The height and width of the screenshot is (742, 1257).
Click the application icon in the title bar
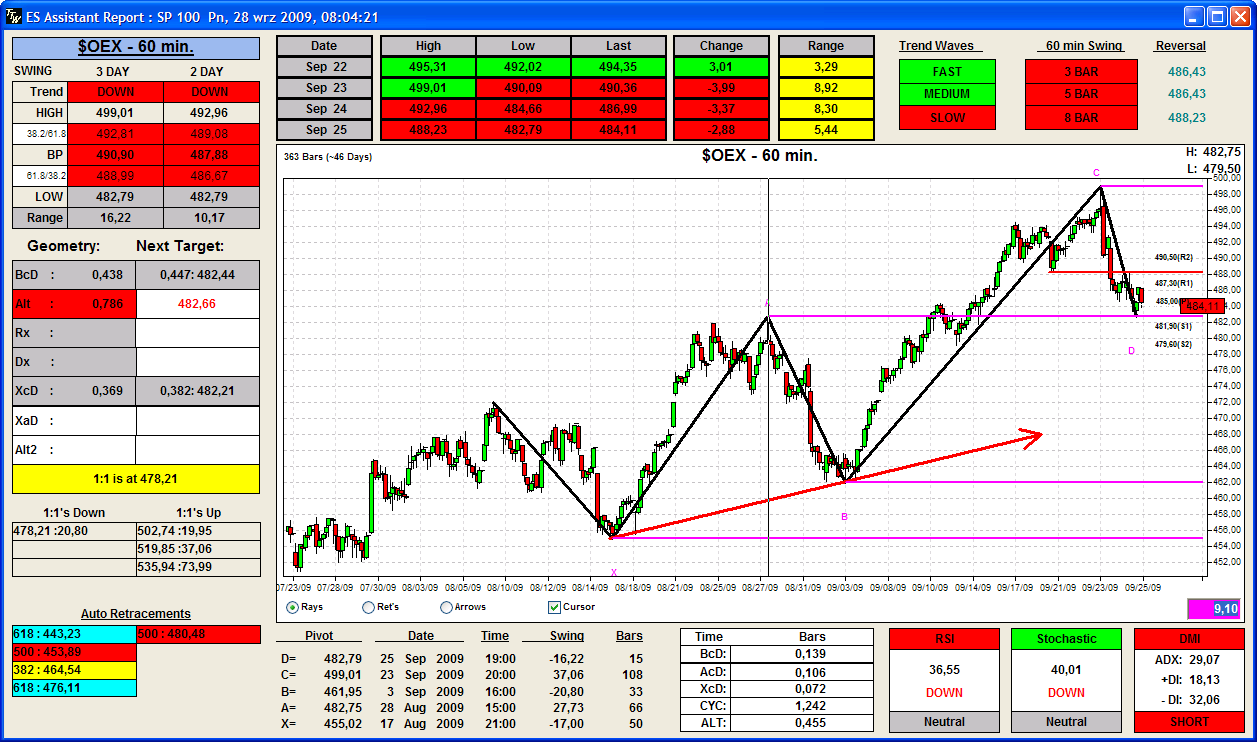(x=13, y=16)
